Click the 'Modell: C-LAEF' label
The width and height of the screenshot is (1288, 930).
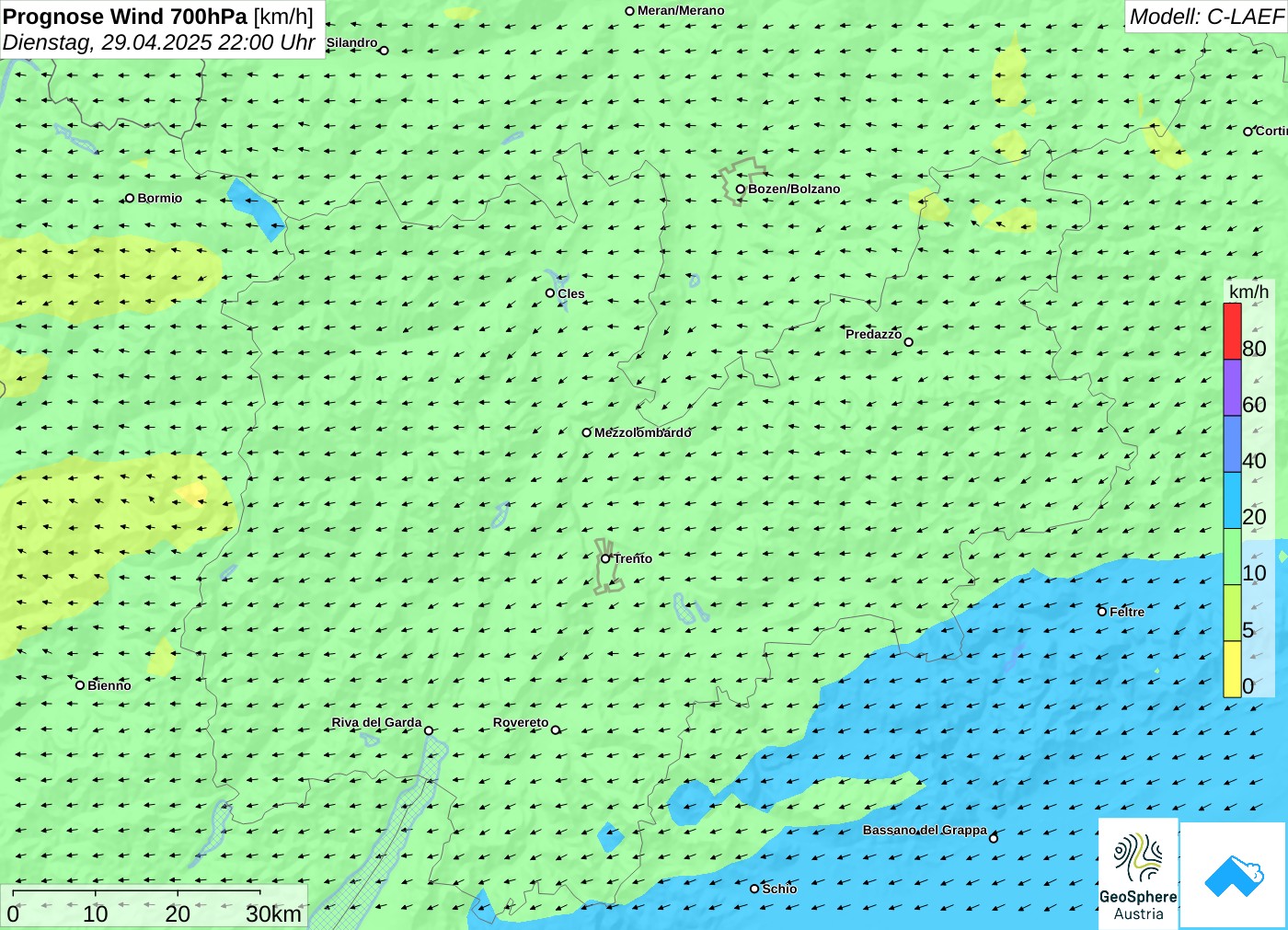[1206, 17]
